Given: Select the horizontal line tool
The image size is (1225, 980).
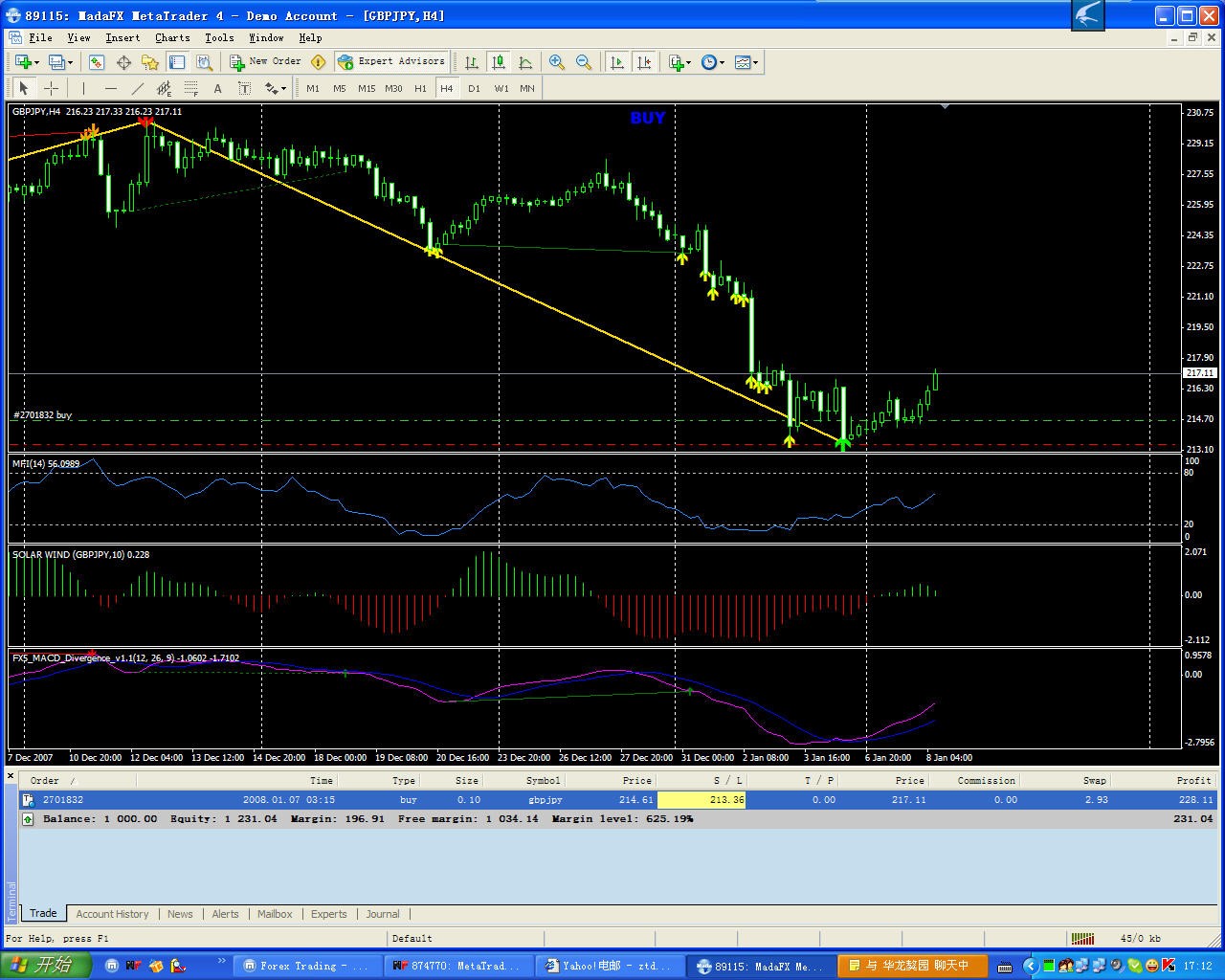Looking at the screenshot, I should click(111, 88).
